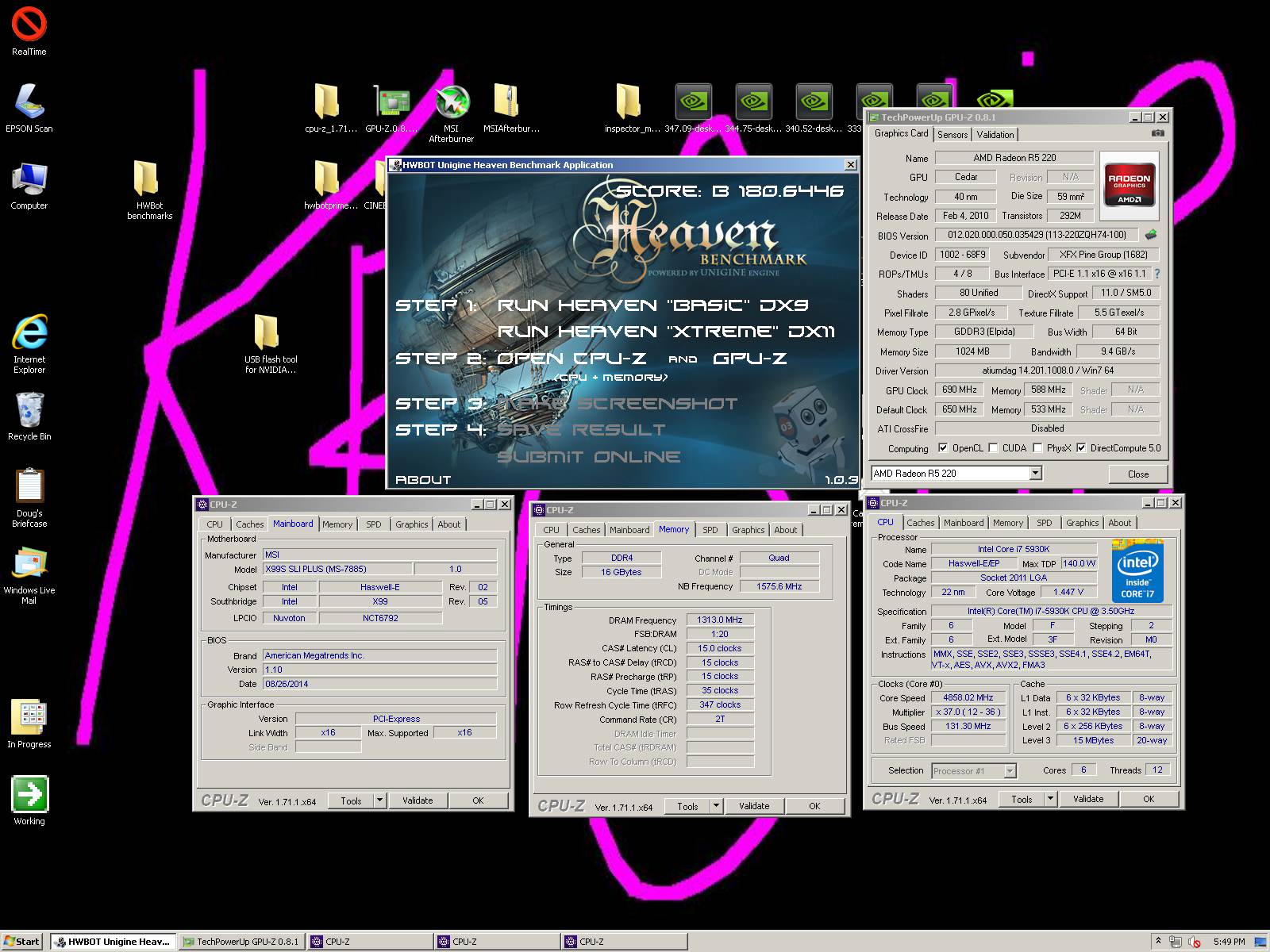Click motherboard model field X99S SLI PLUS
Screen dimensions: 1270x952
pyautogui.click(x=337, y=569)
